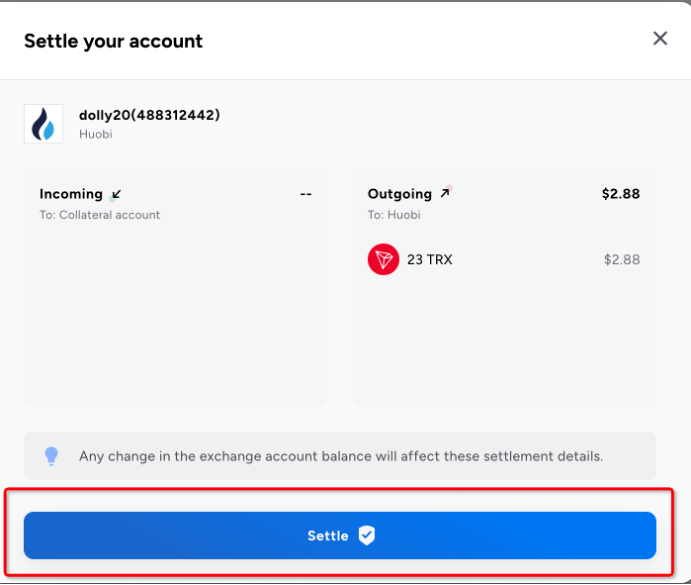Click the bold $2.88 Outgoing total

pyautogui.click(x=620, y=194)
